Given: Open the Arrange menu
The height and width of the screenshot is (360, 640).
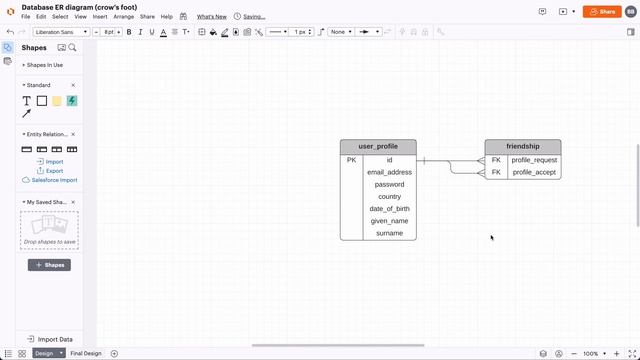Looking at the screenshot, I should click(124, 17).
